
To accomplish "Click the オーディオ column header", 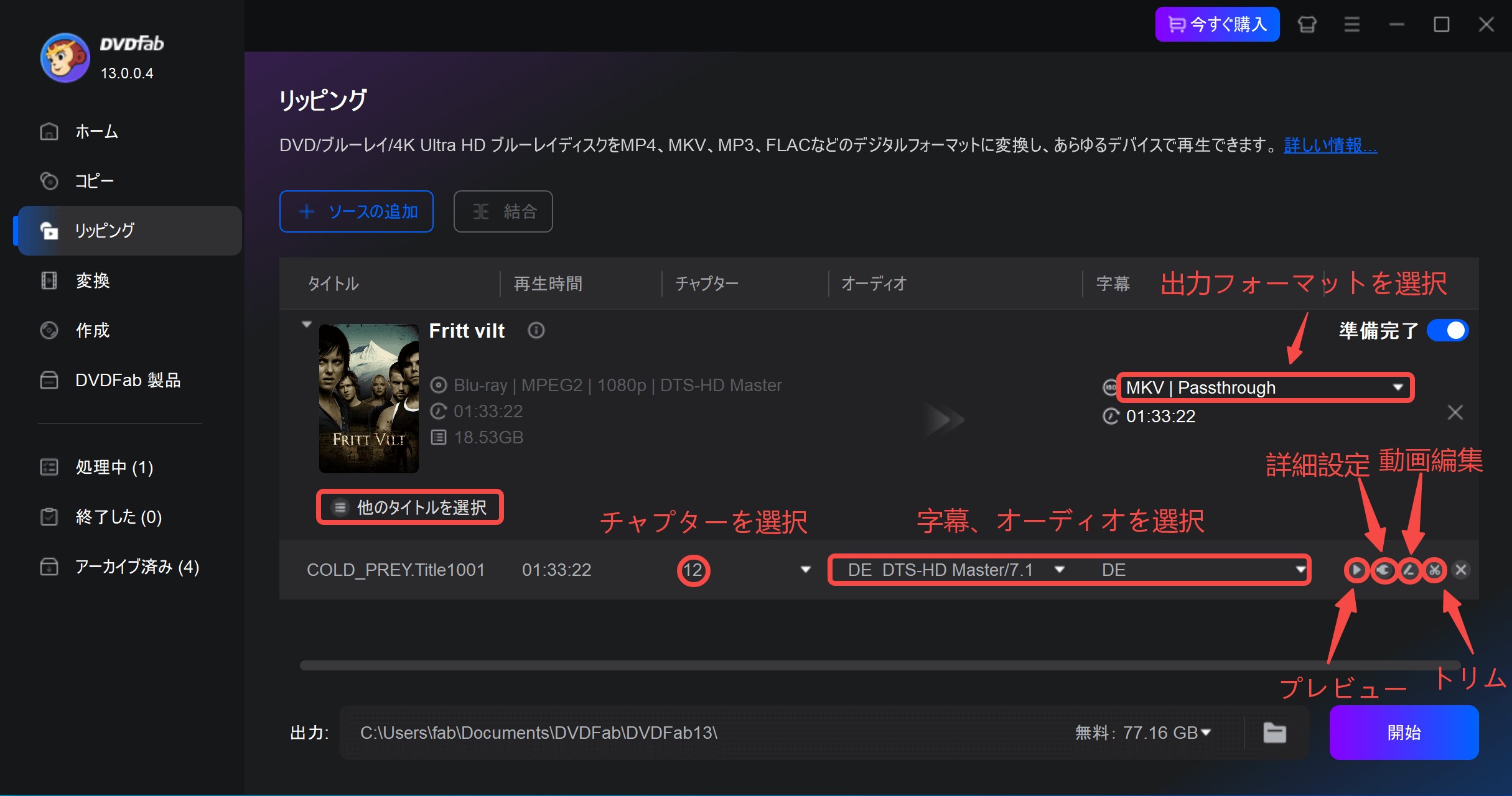I will [x=874, y=284].
